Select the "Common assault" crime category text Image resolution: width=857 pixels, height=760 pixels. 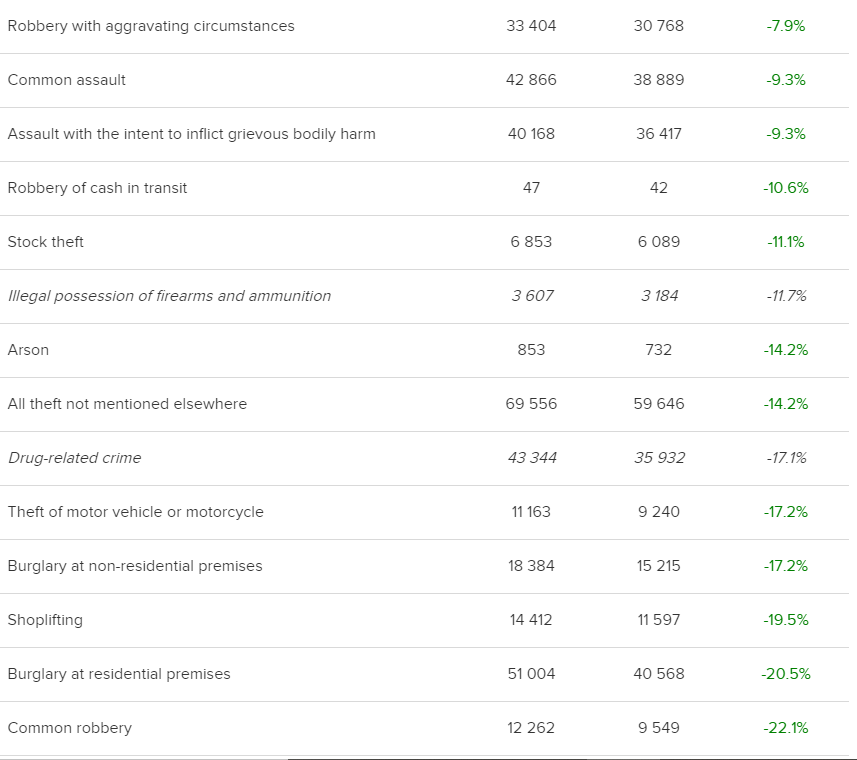tap(67, 80)
